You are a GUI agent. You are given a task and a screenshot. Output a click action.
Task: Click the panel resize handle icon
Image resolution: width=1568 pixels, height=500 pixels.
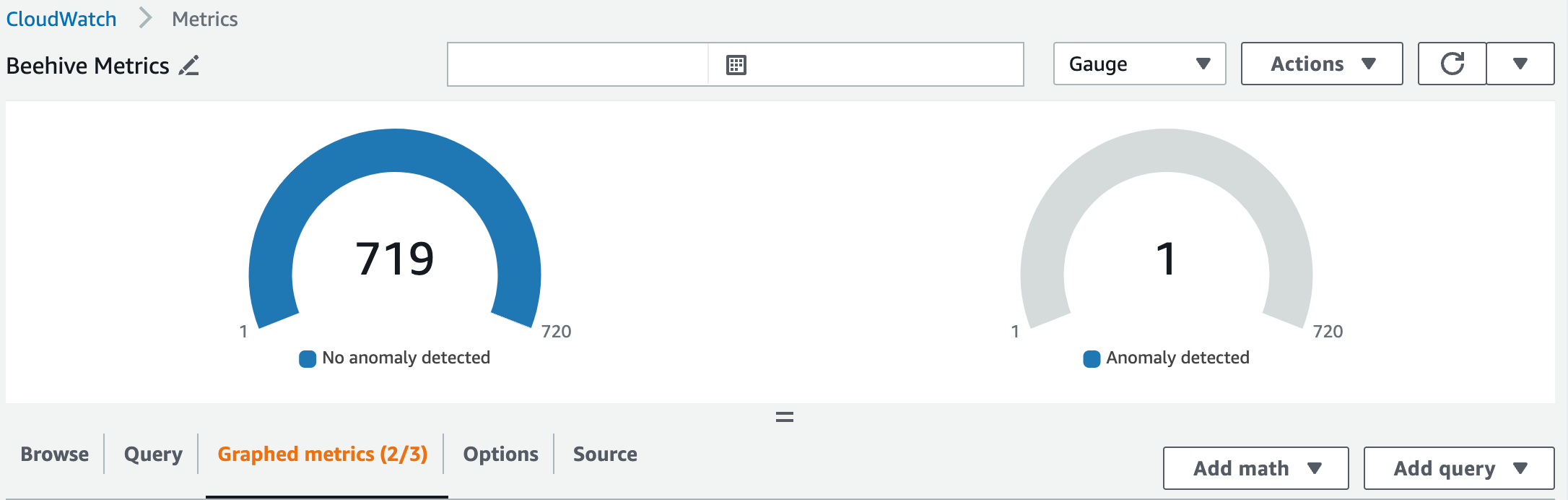[785, 417]
